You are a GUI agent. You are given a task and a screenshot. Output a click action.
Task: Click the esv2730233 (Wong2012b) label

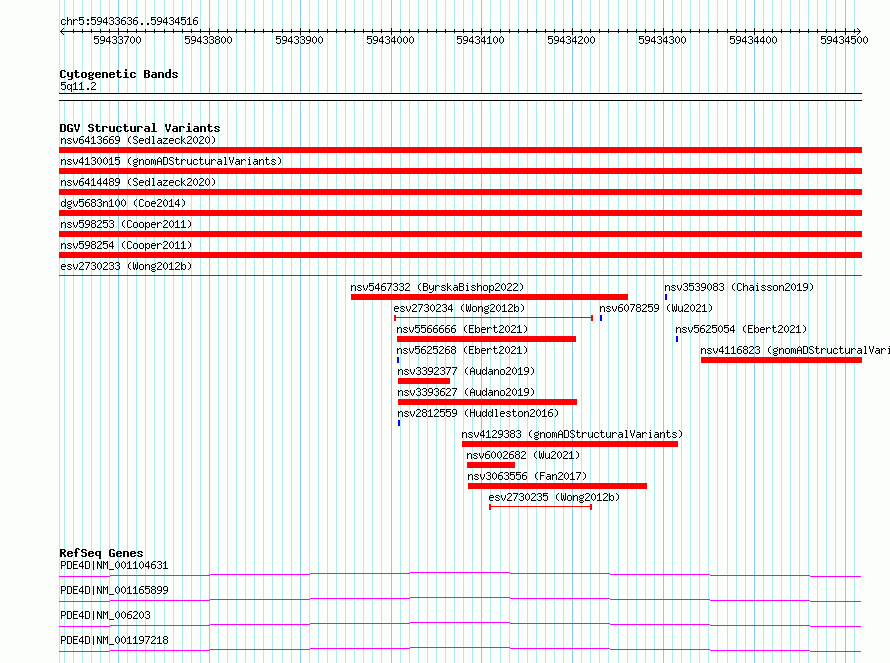(126, 266)
